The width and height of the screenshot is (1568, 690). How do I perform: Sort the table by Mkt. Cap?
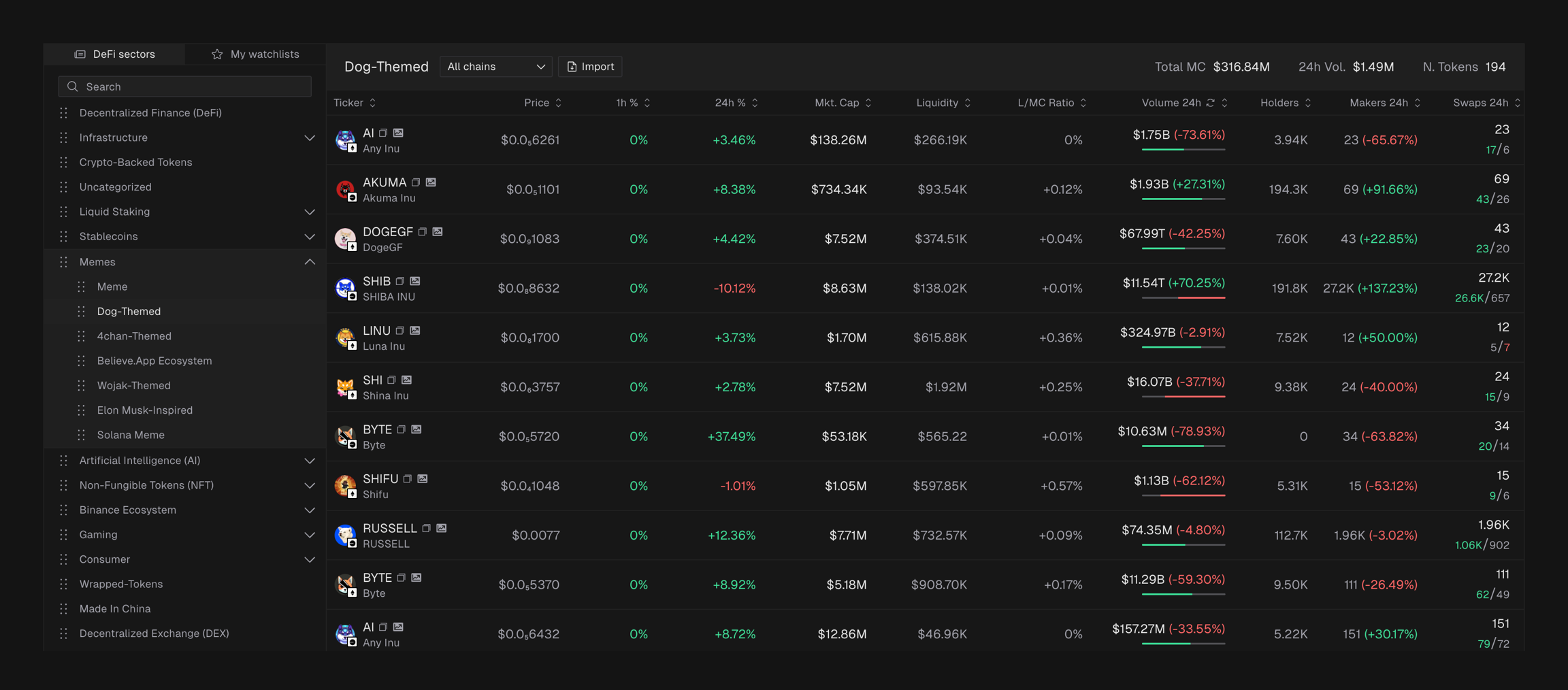pos(843,103)
